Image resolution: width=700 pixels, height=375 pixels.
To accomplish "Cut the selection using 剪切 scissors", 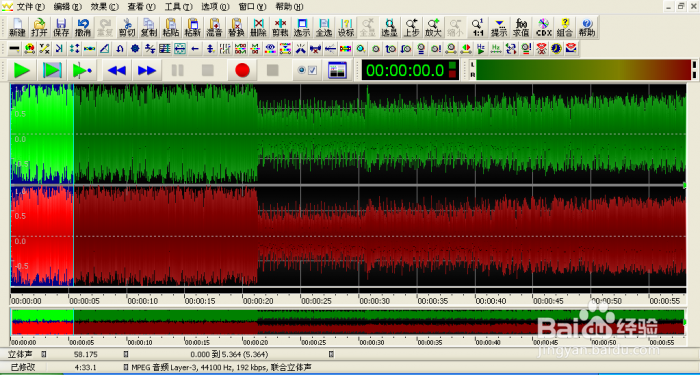I will tap(127, 28).
